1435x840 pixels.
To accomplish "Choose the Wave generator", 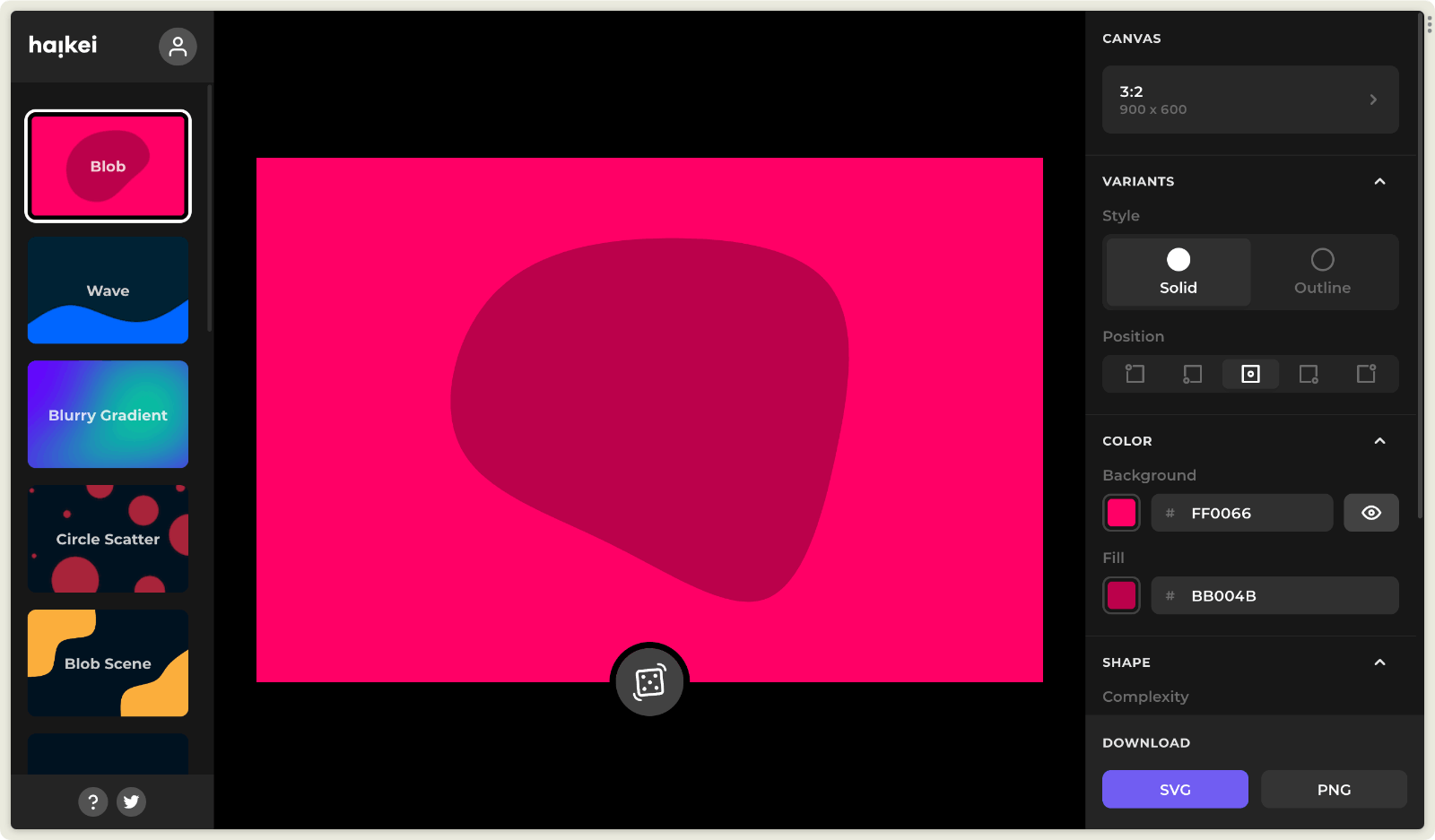I will pyautogui.click(x=108, y=290).
